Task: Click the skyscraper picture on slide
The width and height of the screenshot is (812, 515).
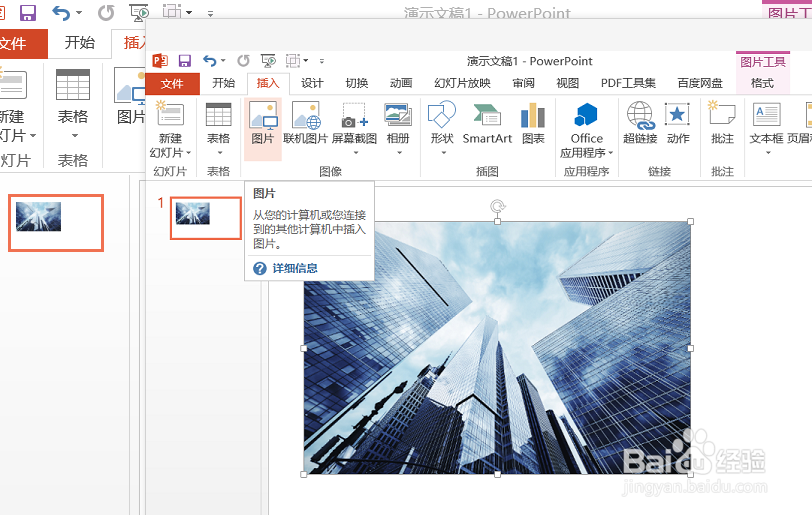Action: point(497,348)
